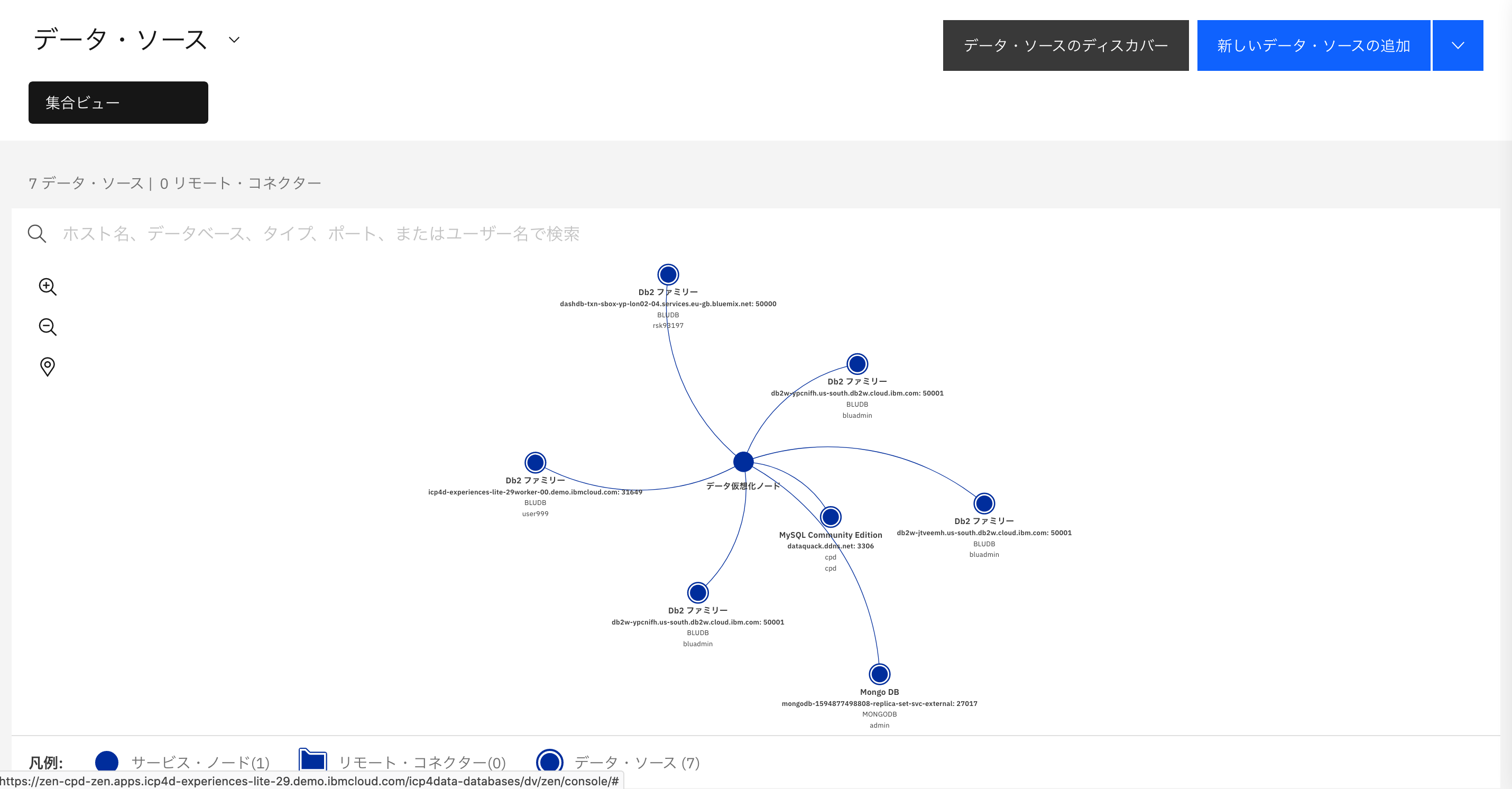Select the MySQL Community Edition node

pos(831,517)
